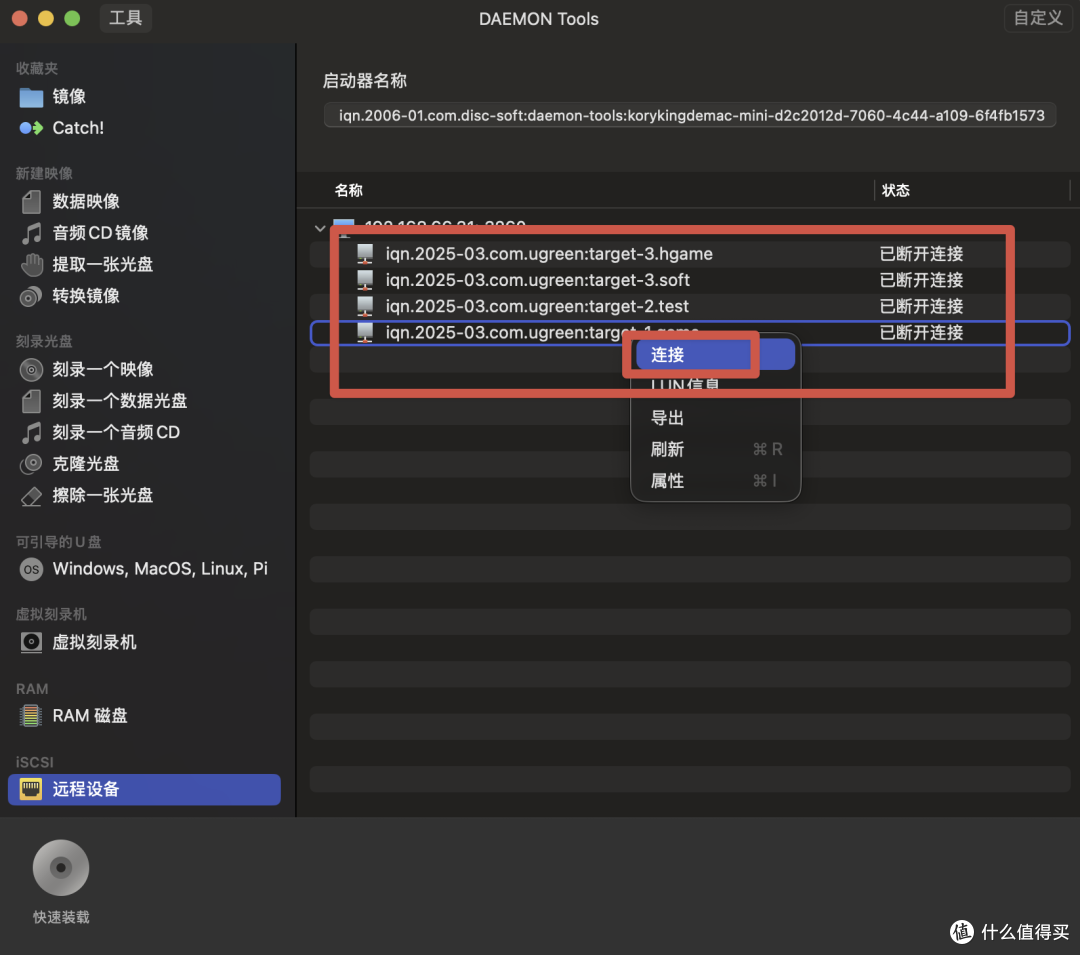Click 已断开连接 status of target-3.hgame
This screenshot has width=1080, height=955.
coord(922,254)
